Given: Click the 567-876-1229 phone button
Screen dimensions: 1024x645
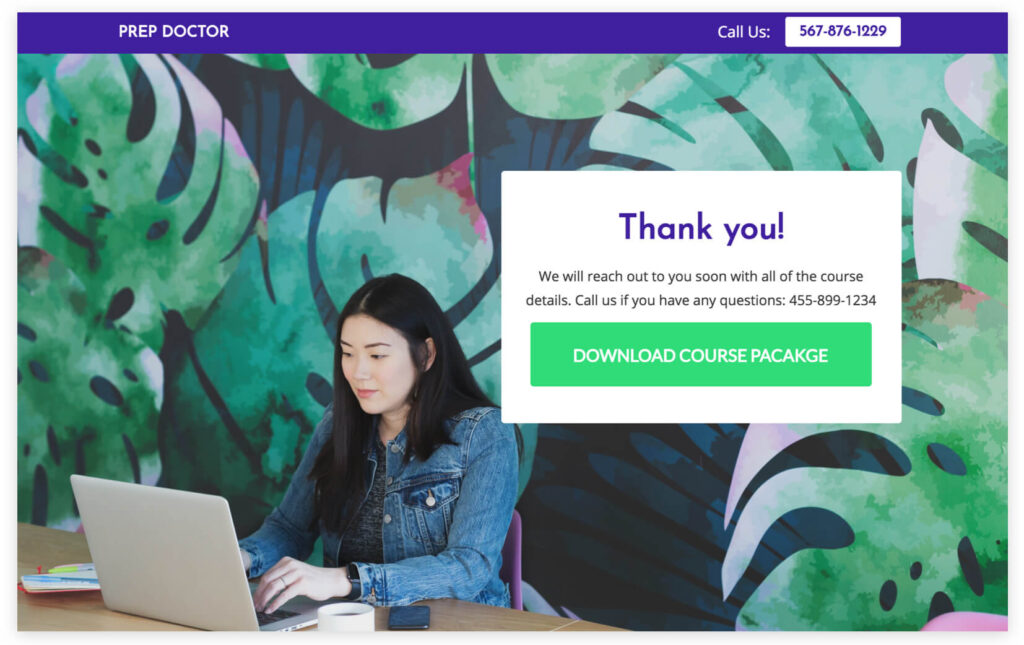Looking at the screenshot, I should click(x=842, y=31).
